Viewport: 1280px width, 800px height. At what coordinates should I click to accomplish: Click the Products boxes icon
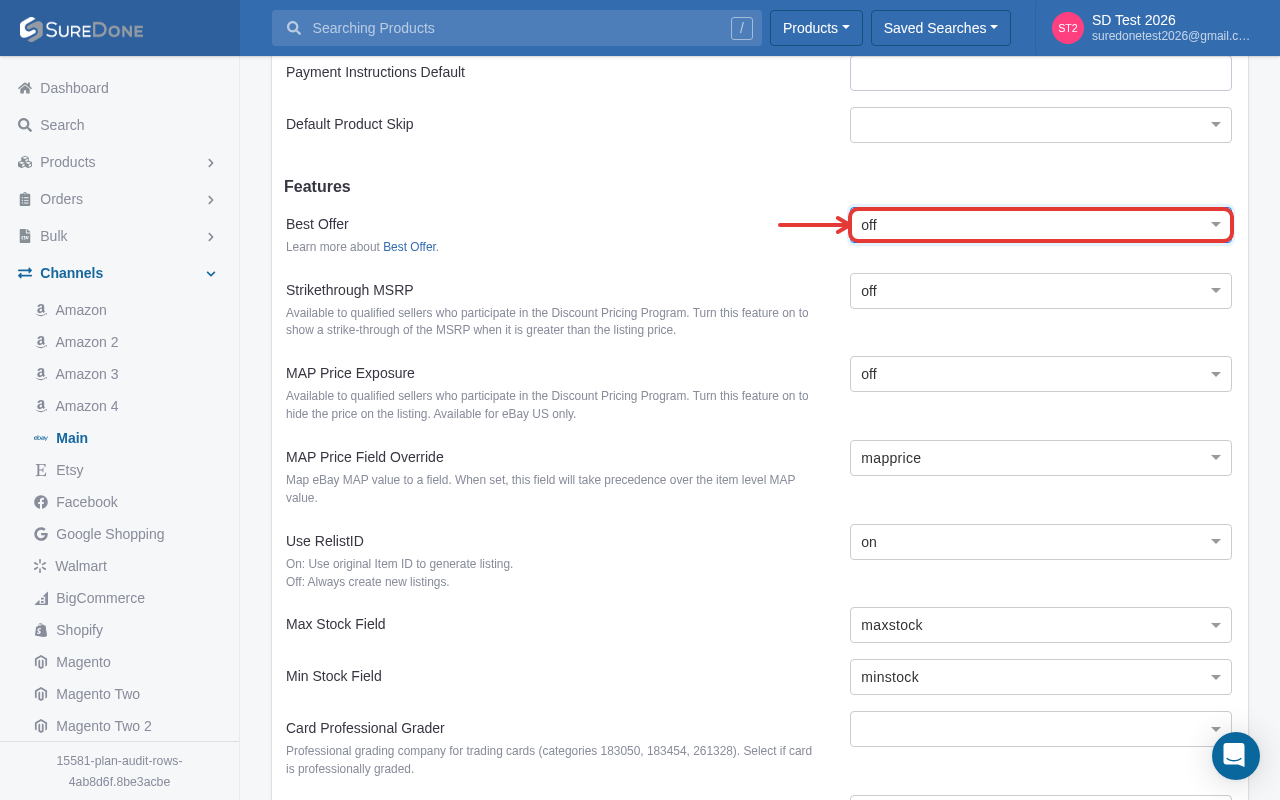pos(25,162)
